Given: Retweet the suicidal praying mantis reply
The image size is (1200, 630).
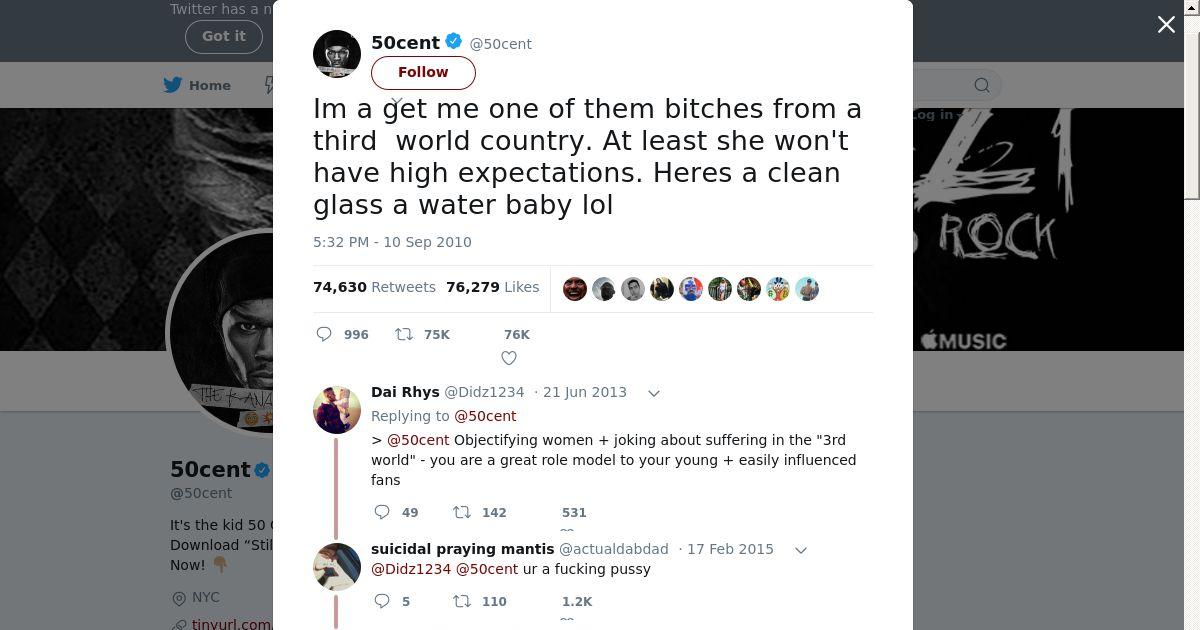Looking at the screenshot, I should coord(462,601).
